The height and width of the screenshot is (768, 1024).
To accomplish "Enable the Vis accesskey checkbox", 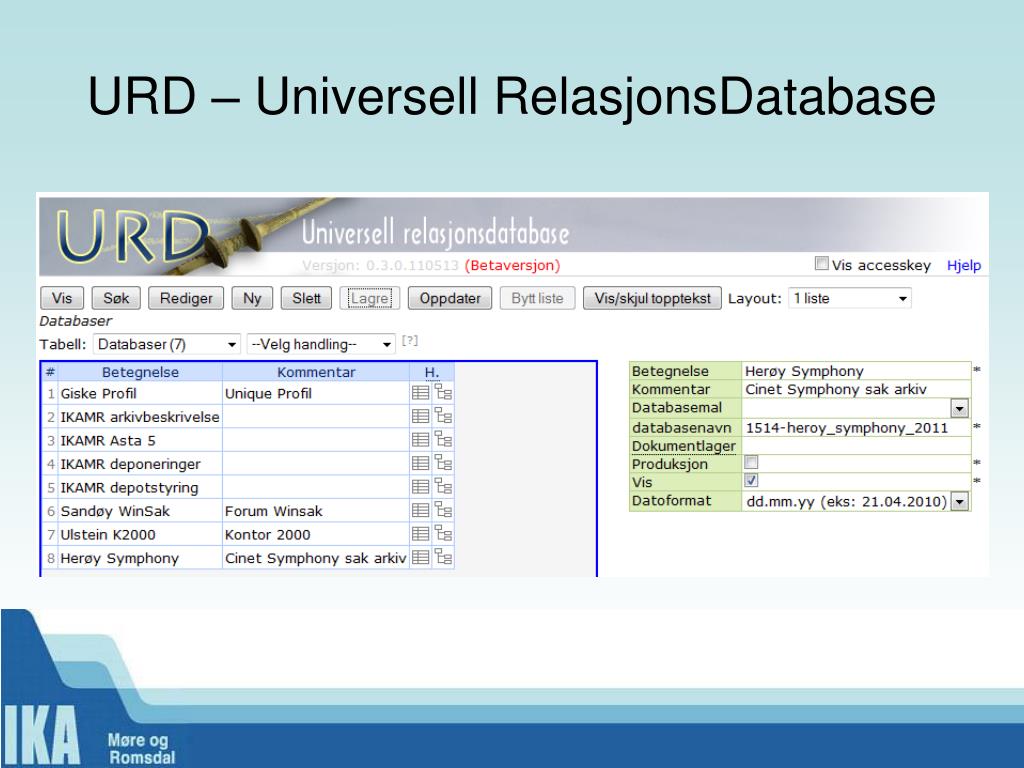I will point(822,263).
